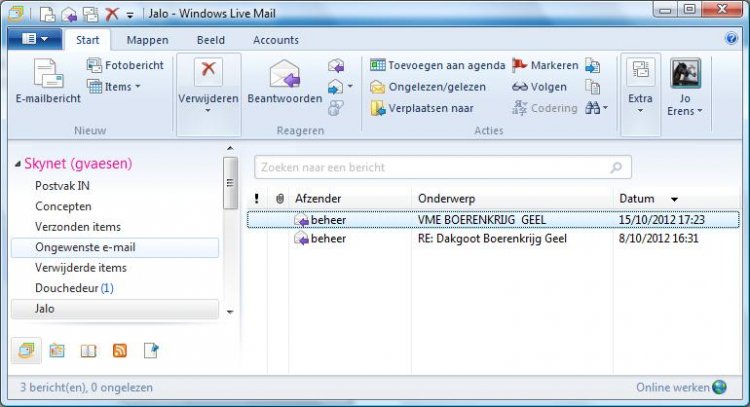Open the Verzonden items folder
This screenshot has height=407, width=750.
coord(78,227)
